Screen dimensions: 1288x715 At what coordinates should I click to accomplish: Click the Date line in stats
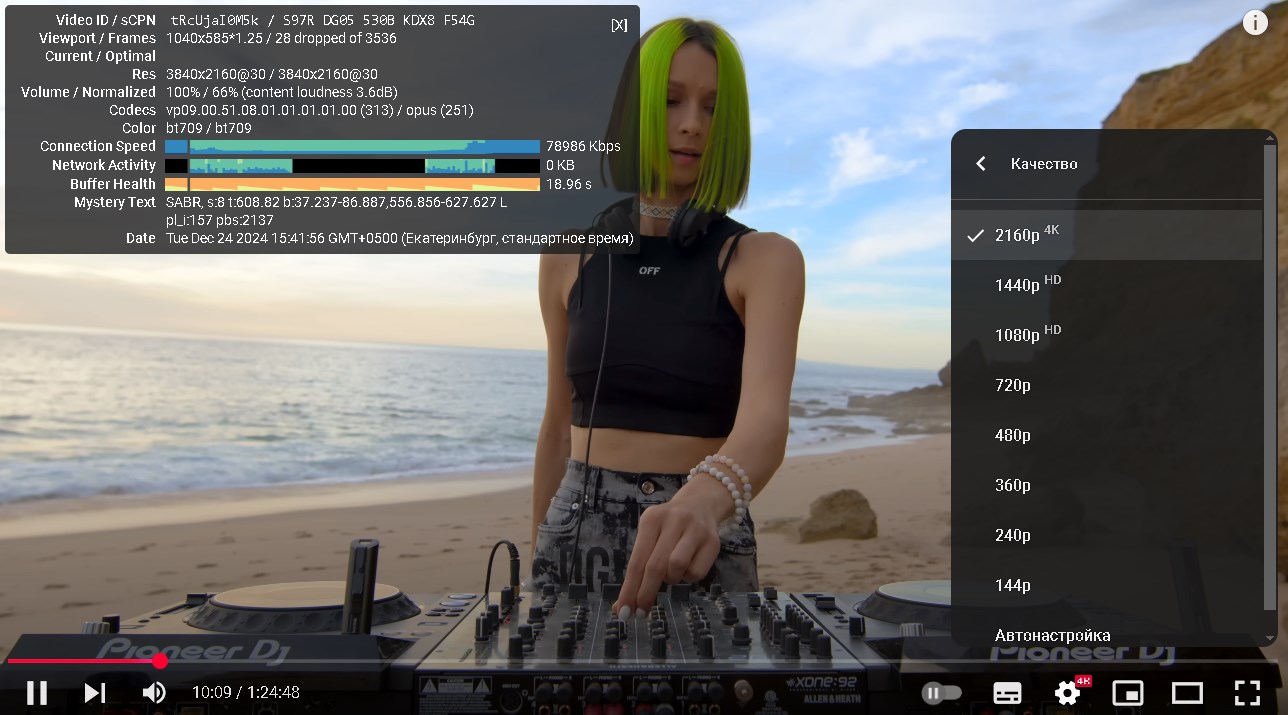pos(400,238)
